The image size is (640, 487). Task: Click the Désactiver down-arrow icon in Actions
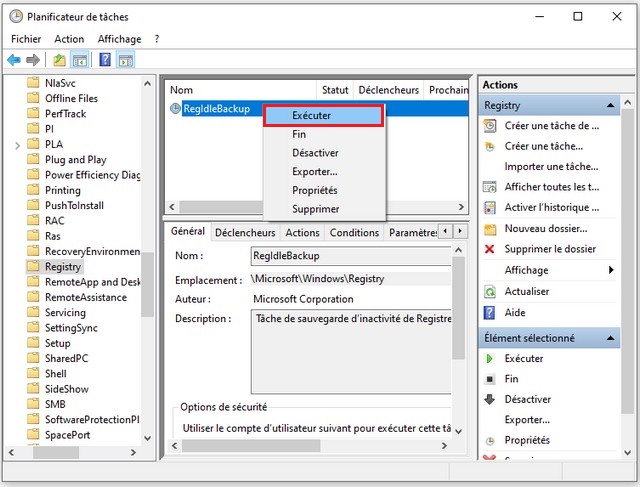[490, 399]
